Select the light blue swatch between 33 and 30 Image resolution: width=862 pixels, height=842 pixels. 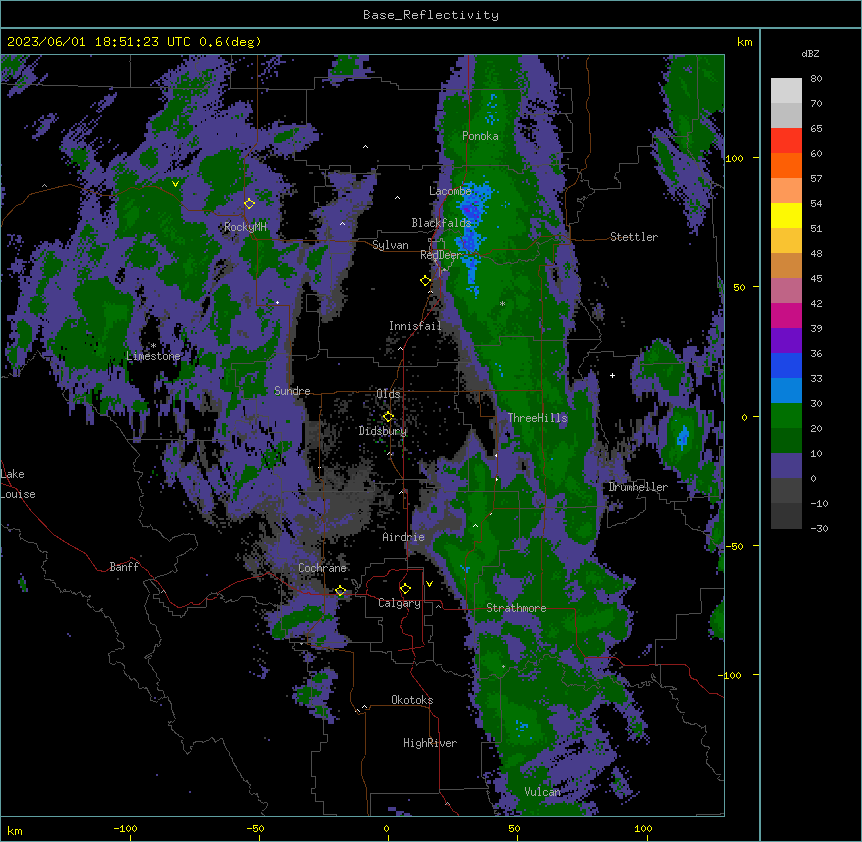786,391
